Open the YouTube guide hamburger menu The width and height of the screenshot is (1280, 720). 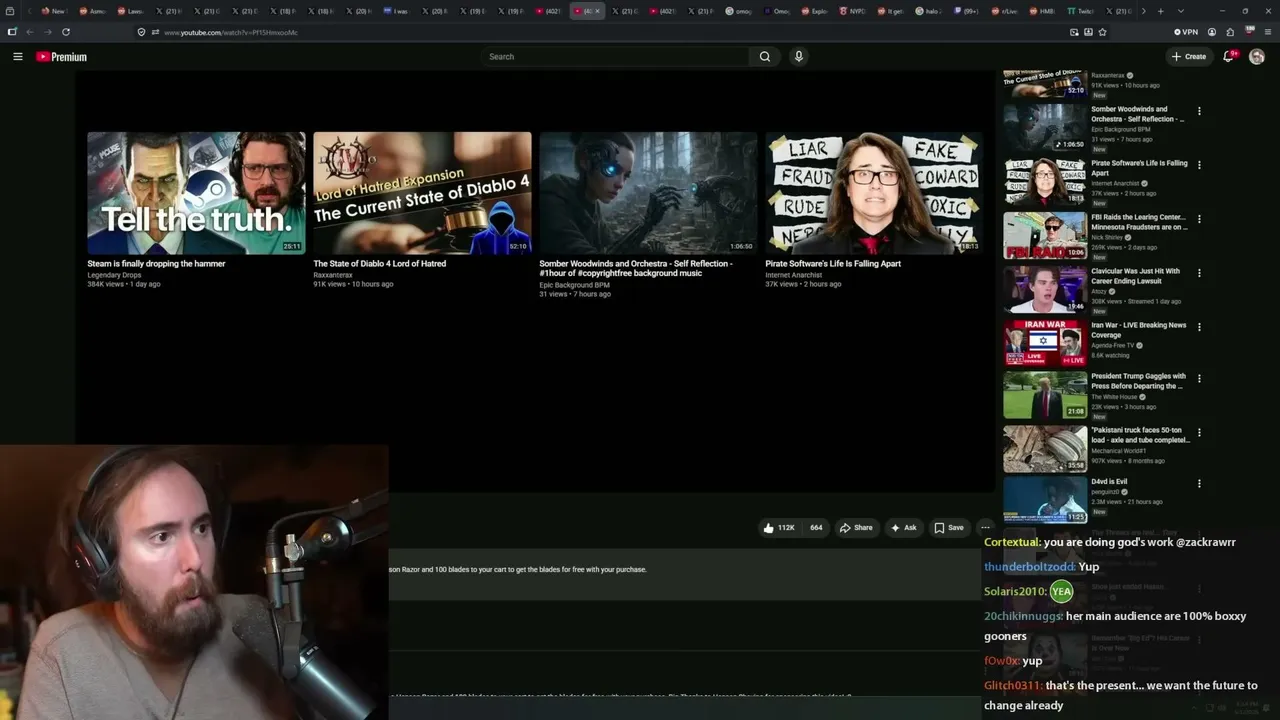click(18, 57)
